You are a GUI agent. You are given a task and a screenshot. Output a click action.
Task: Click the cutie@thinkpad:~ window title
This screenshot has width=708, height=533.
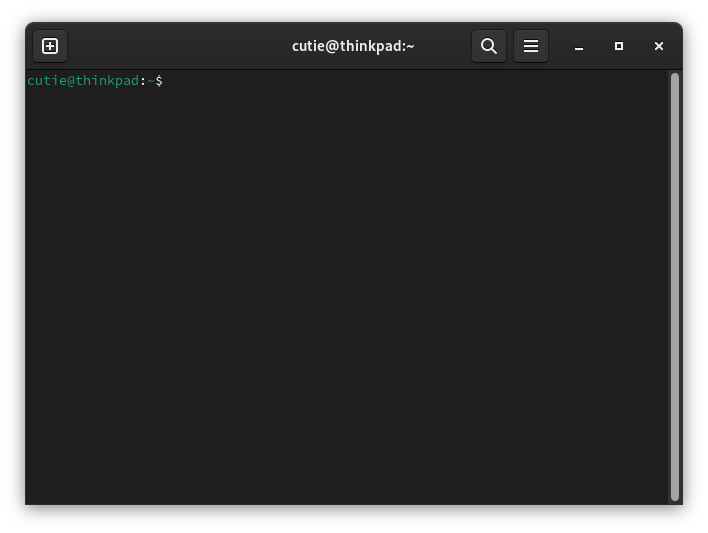click(353, 46)
